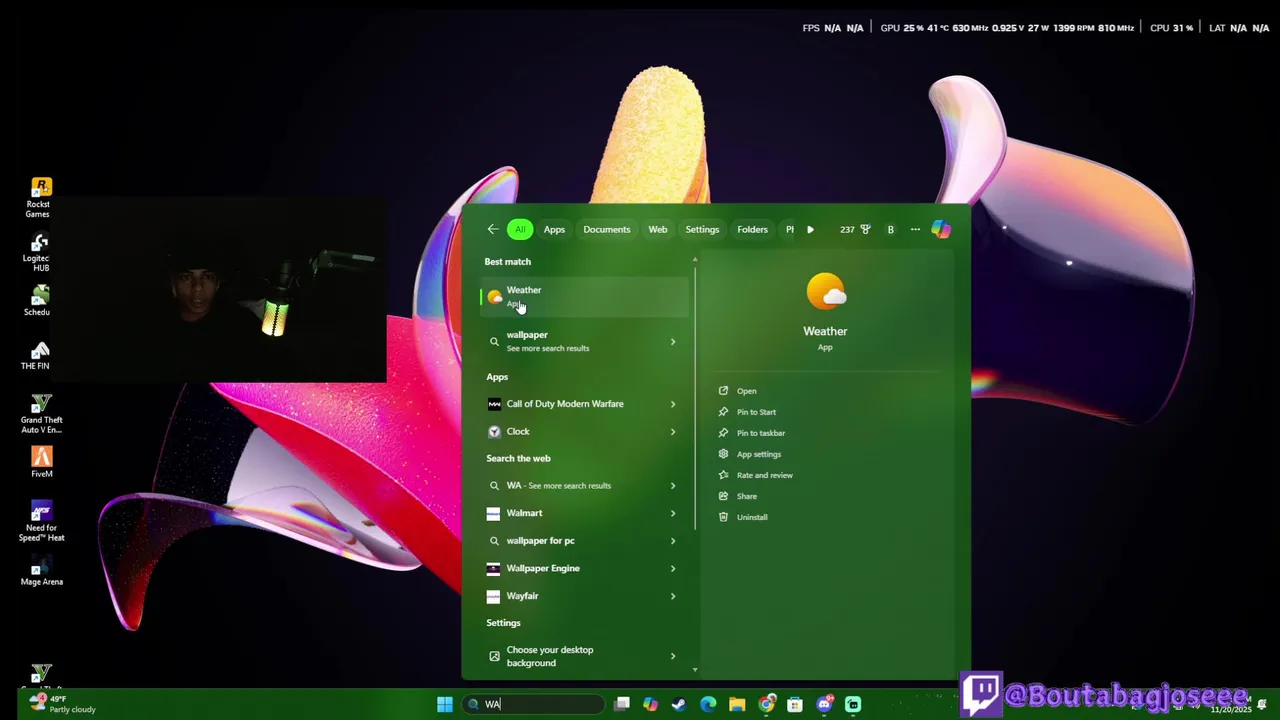Expand the WA web search chevron
The height and width of the screenshot is (720, 1280).
[x=672, y=486]
